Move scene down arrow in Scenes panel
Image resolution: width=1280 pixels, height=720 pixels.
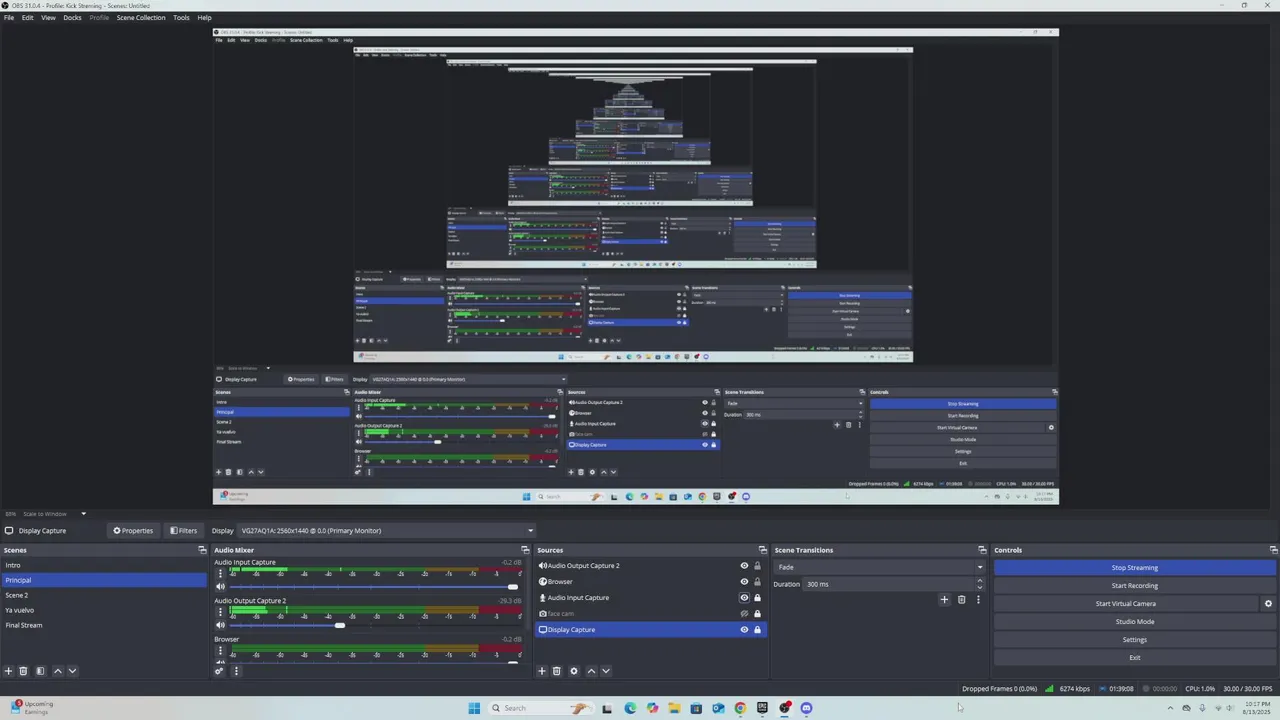coord(72,671)
